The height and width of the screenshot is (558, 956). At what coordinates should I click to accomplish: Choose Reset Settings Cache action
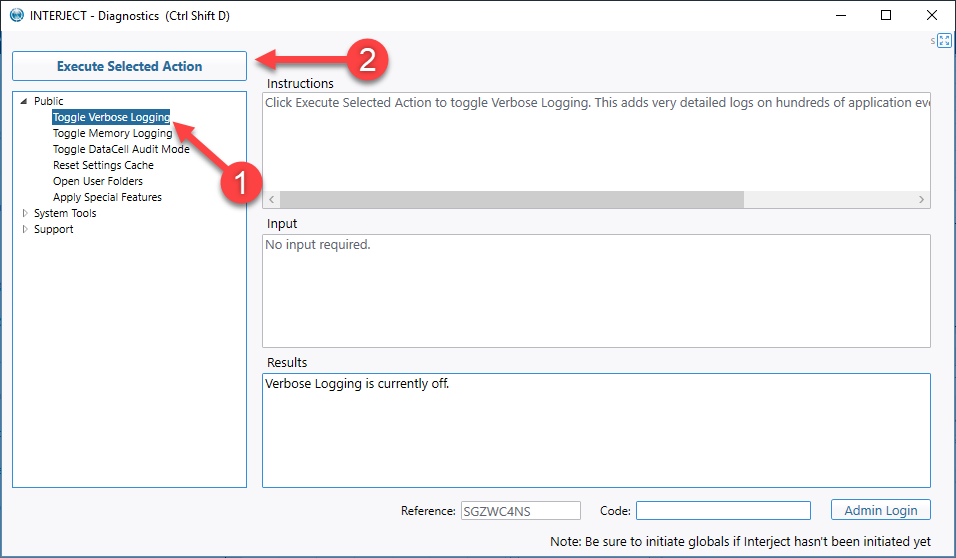point(103,165)
